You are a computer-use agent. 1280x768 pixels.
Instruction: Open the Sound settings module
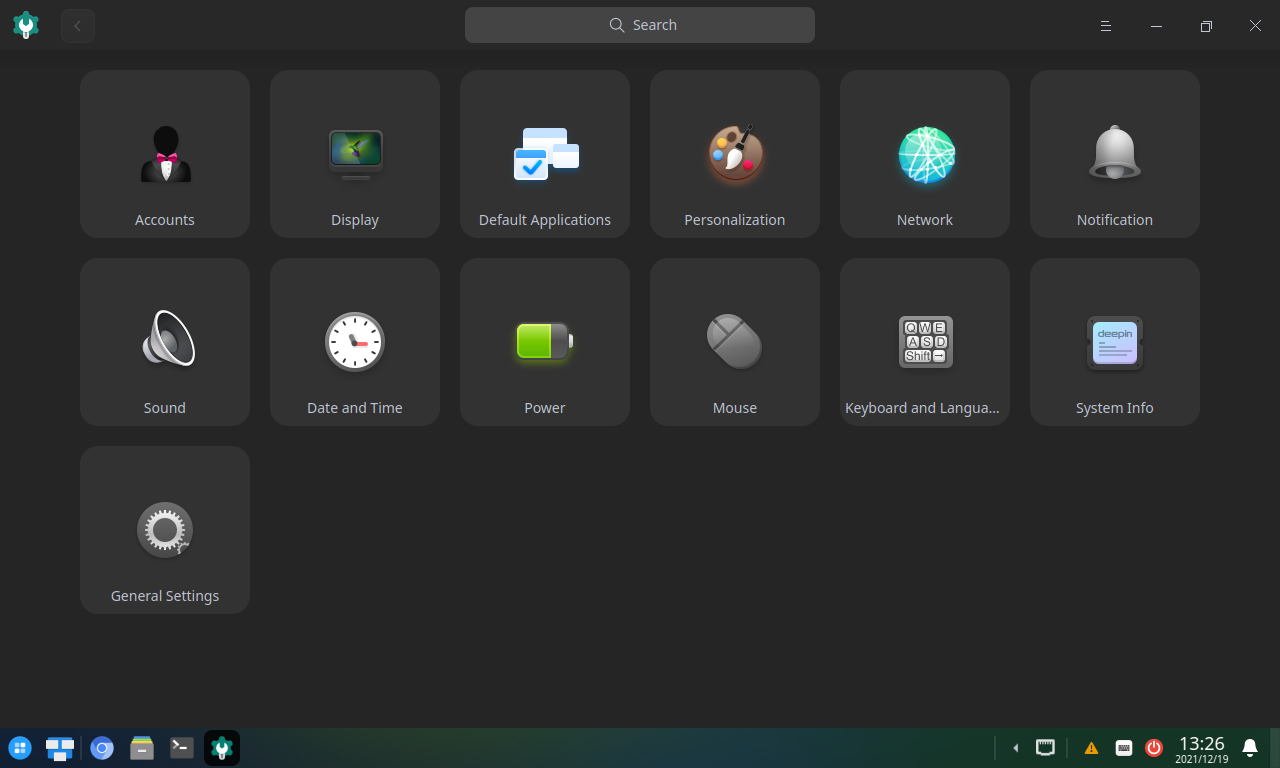coord(165,342)
